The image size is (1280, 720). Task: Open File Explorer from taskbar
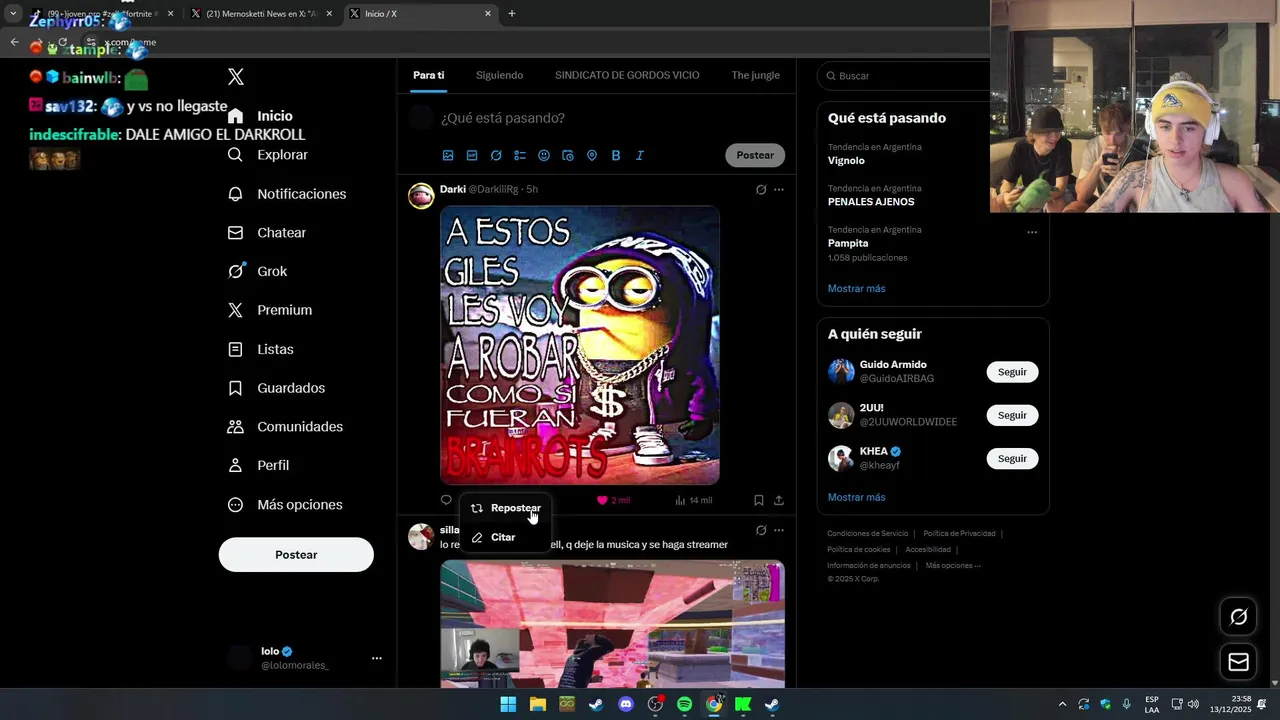click(x=537, y=704)
